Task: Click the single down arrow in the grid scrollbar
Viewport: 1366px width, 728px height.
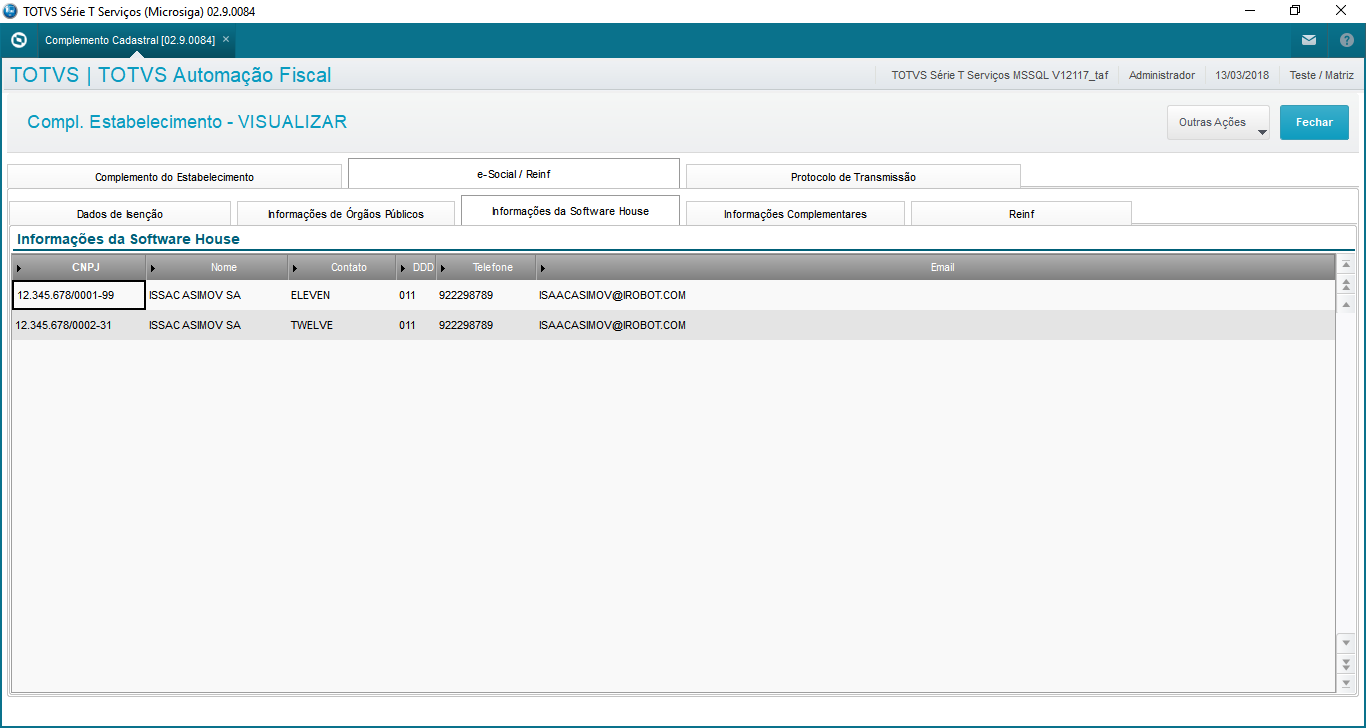Action: pos(1346,642)
